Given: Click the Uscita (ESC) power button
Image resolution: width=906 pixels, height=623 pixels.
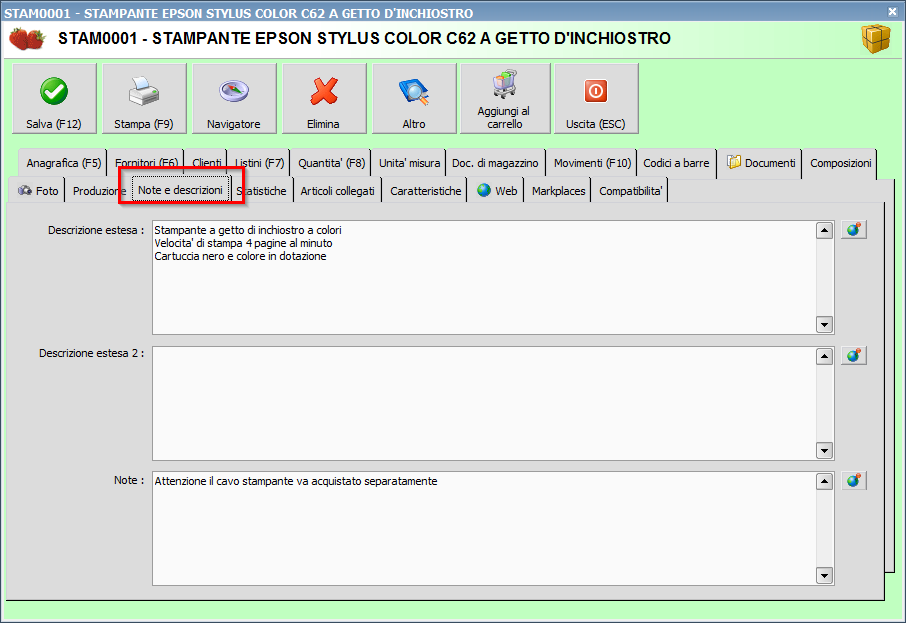Looking at the screenshot, I should pos(596,99).
